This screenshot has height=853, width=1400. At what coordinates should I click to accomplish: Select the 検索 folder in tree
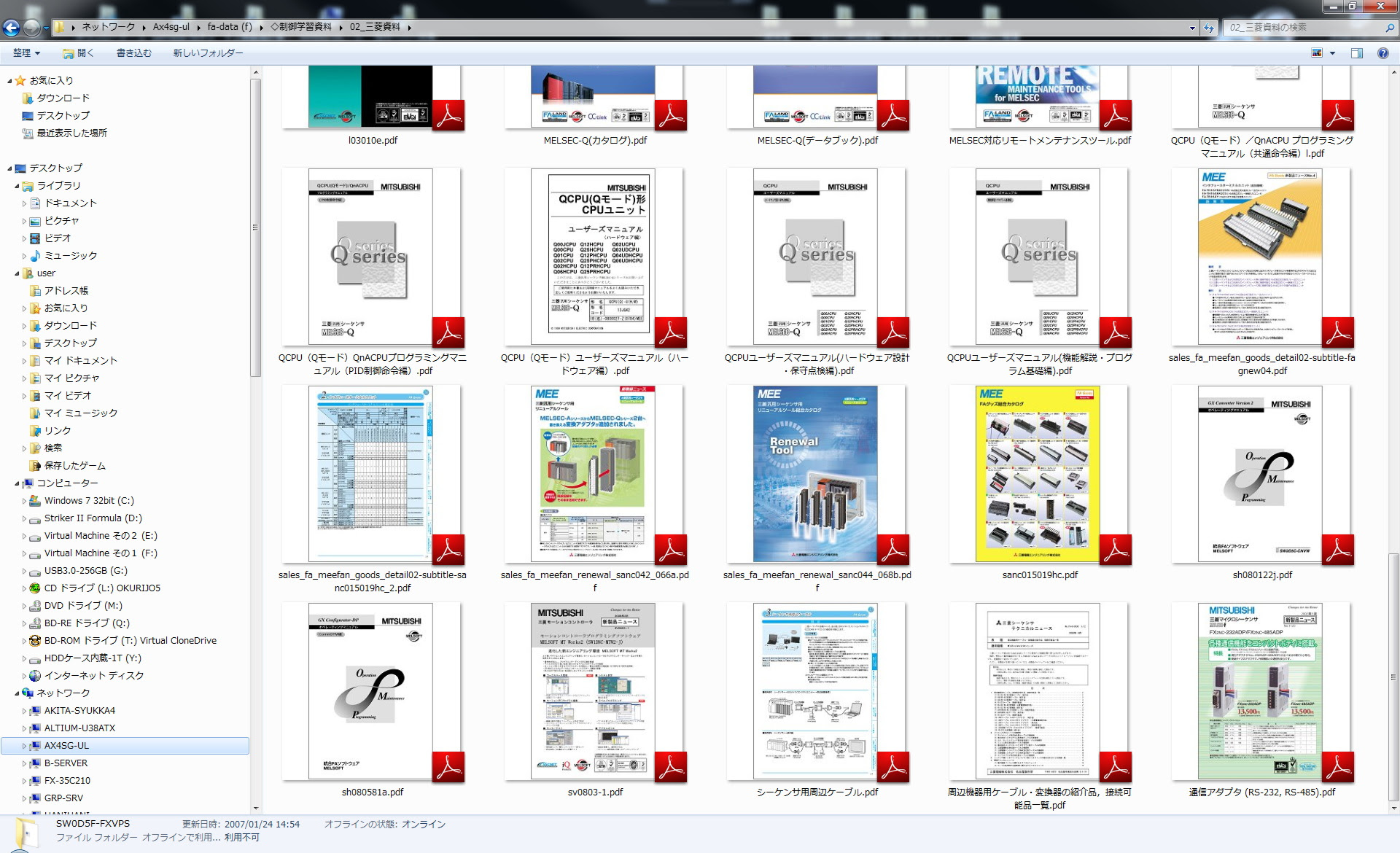point(53,448)
